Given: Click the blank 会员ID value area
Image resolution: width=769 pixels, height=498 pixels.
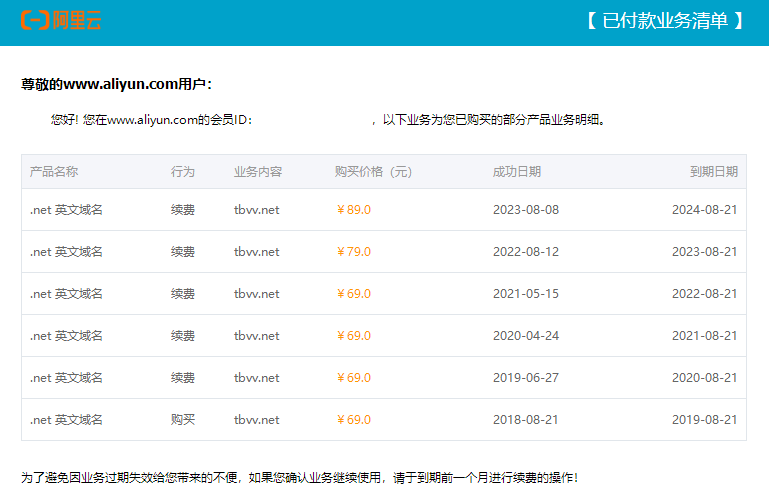Looking at the screenshot, I should tap(310, 120).
